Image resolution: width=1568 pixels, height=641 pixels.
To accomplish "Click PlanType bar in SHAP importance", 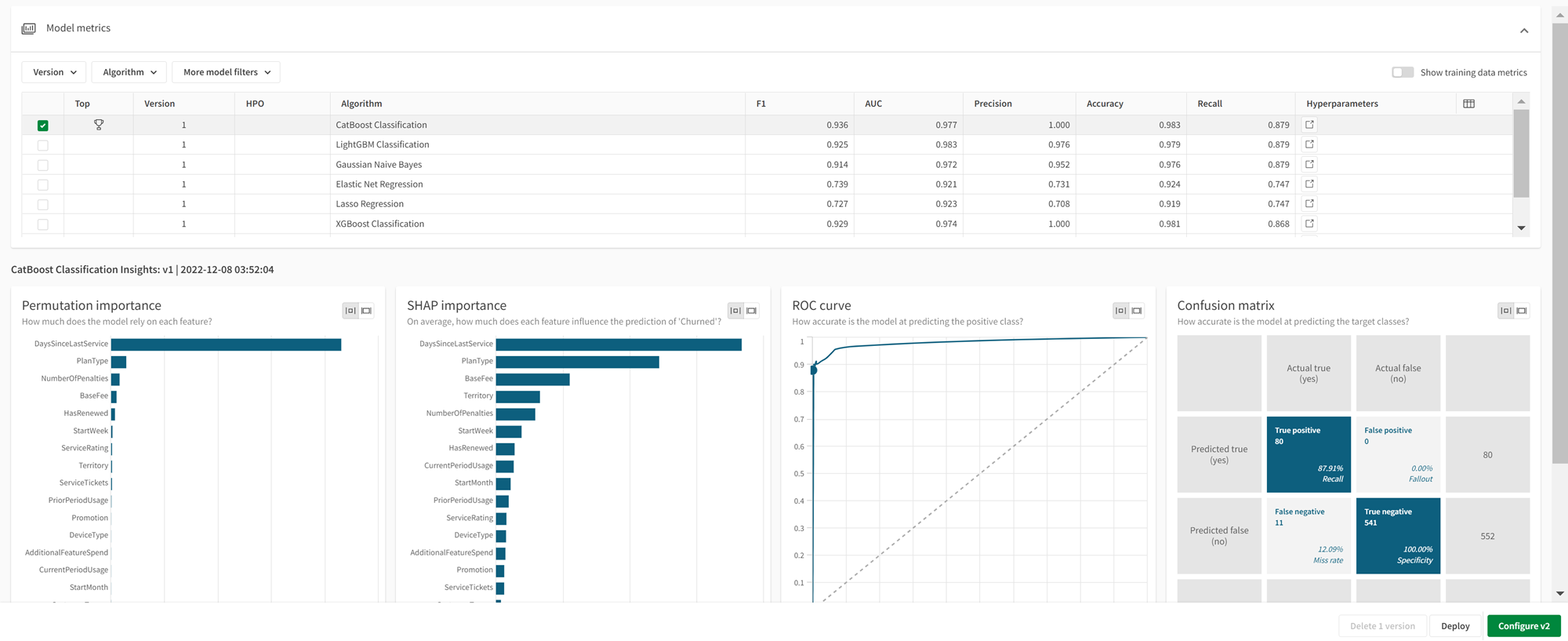I will pyautogui.click(x=577, y=362).
